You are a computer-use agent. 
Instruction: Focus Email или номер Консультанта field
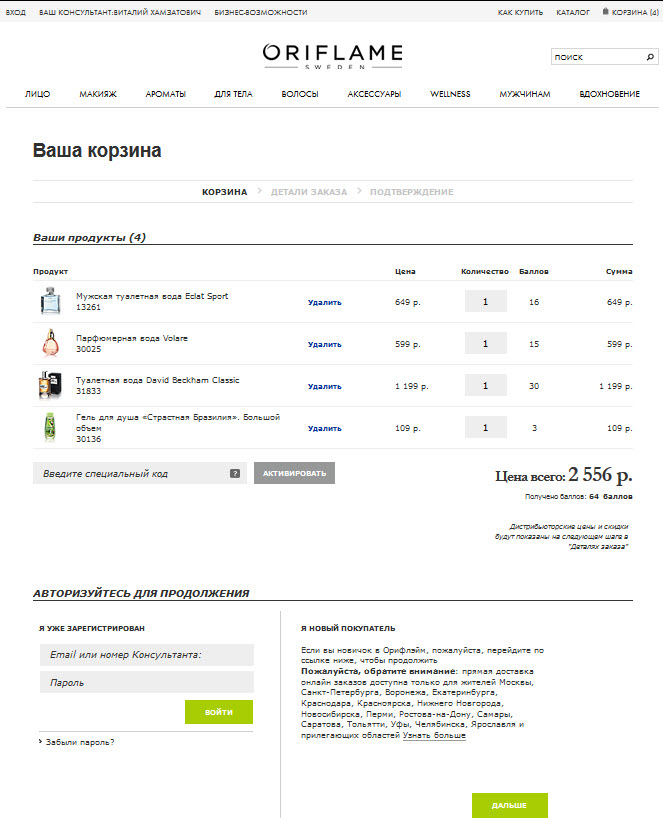[147, 655]
